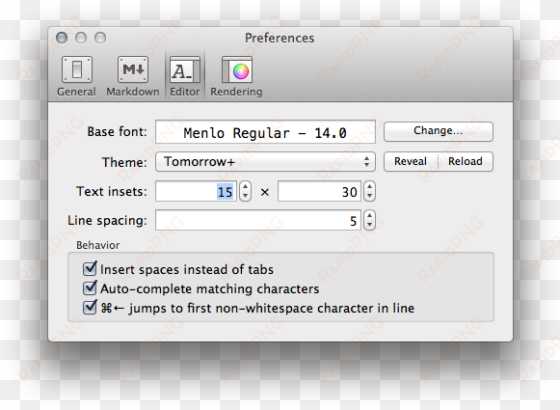The width and height of the screenshot is (560, 410).
Task: Open the Rendering color wheel icon
Action: pos(237,70)
